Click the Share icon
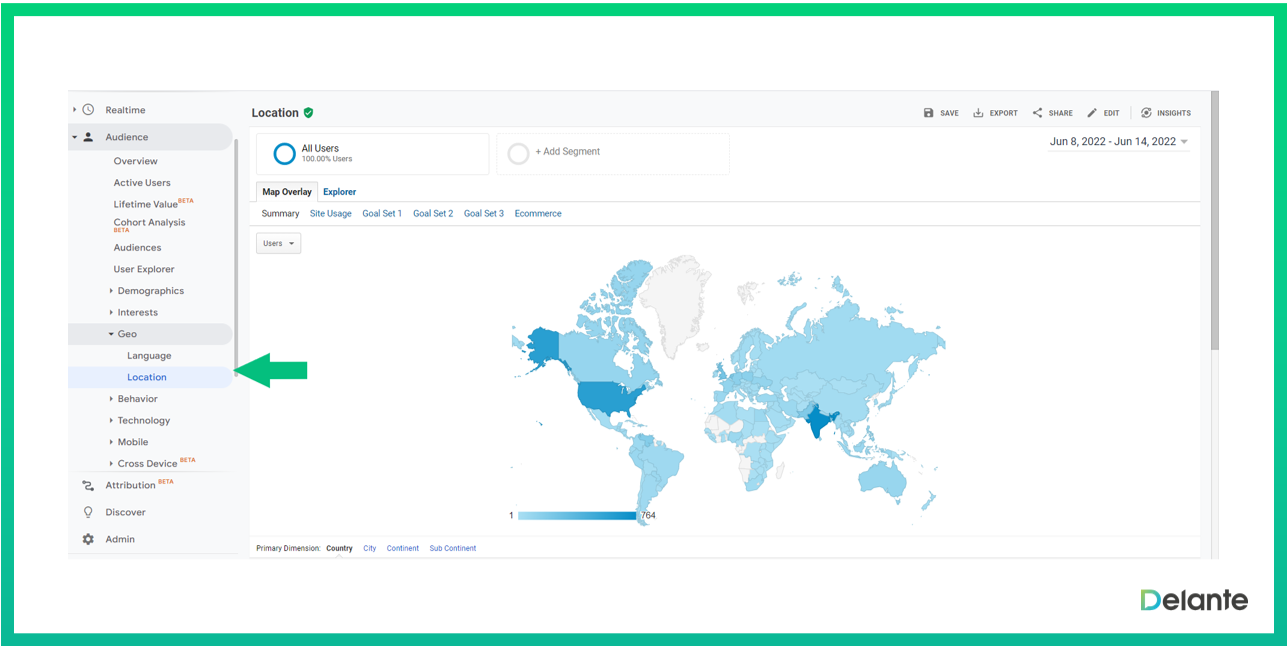The height and width of the screenshot is (646, 1288). coord(1037,113)
